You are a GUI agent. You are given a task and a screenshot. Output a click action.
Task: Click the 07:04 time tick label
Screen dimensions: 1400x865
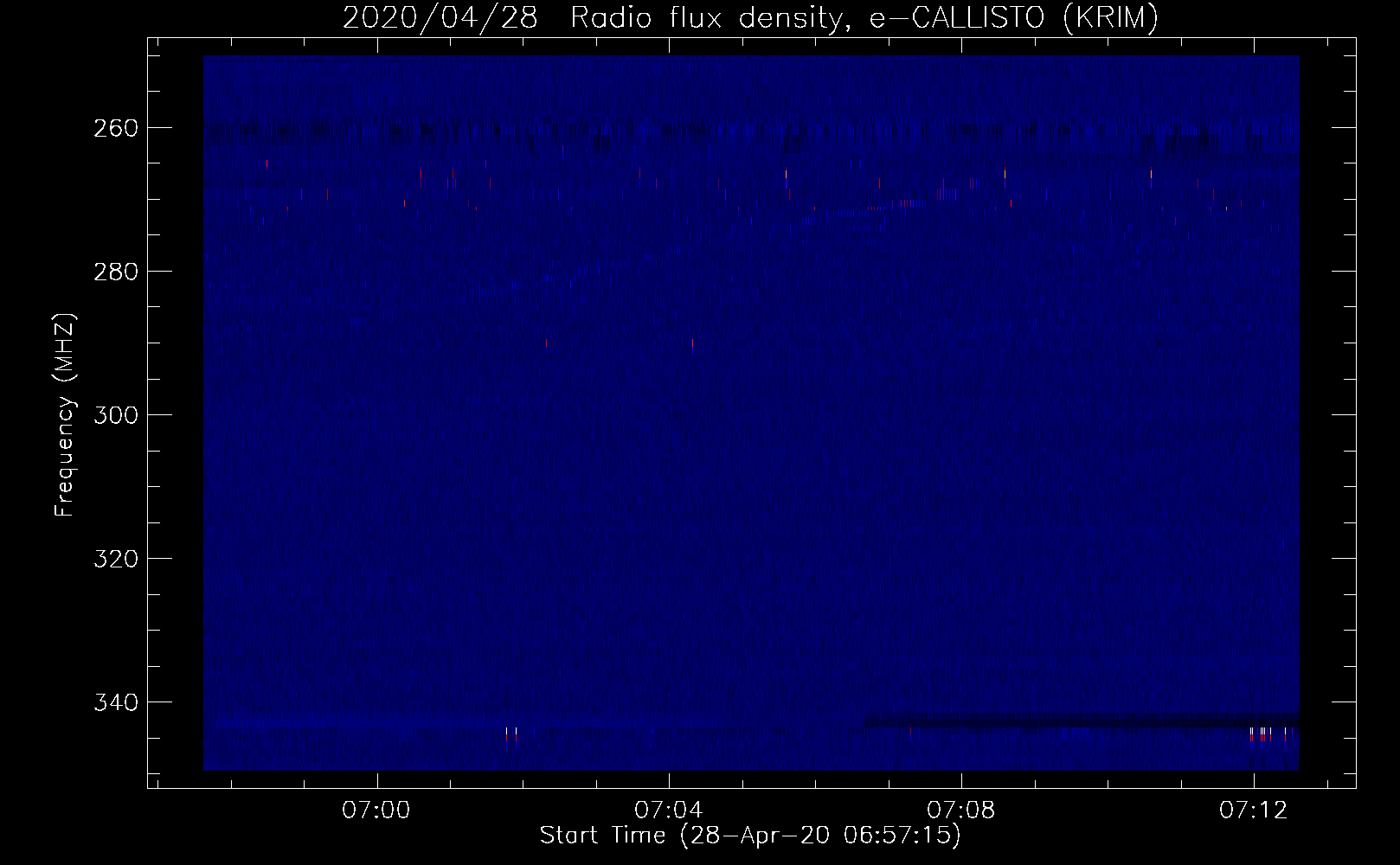click(x=668, y=811)
